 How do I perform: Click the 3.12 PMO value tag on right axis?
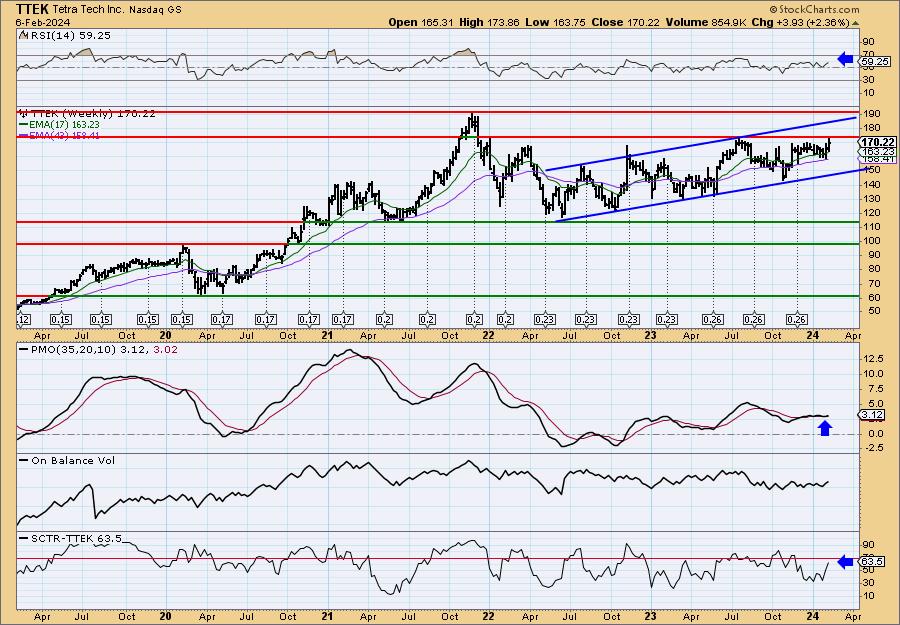click(x=872, y=414)
